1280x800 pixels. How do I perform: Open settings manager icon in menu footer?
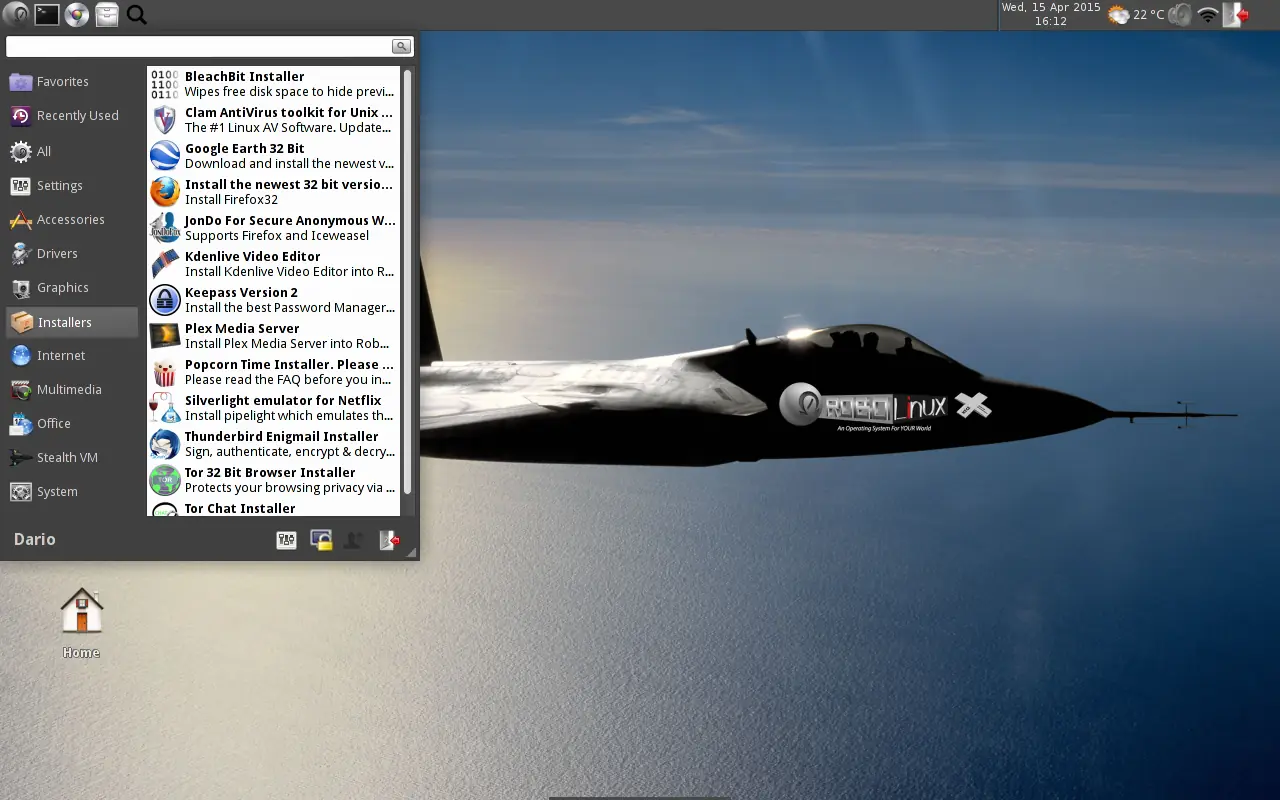pos(286,540)
